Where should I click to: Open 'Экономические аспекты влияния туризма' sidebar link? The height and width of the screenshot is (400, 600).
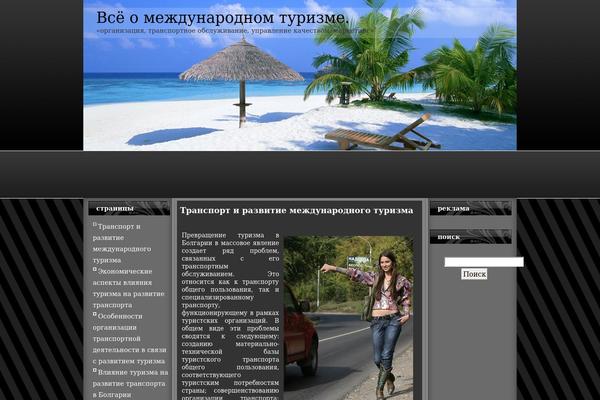coord(129,288)
